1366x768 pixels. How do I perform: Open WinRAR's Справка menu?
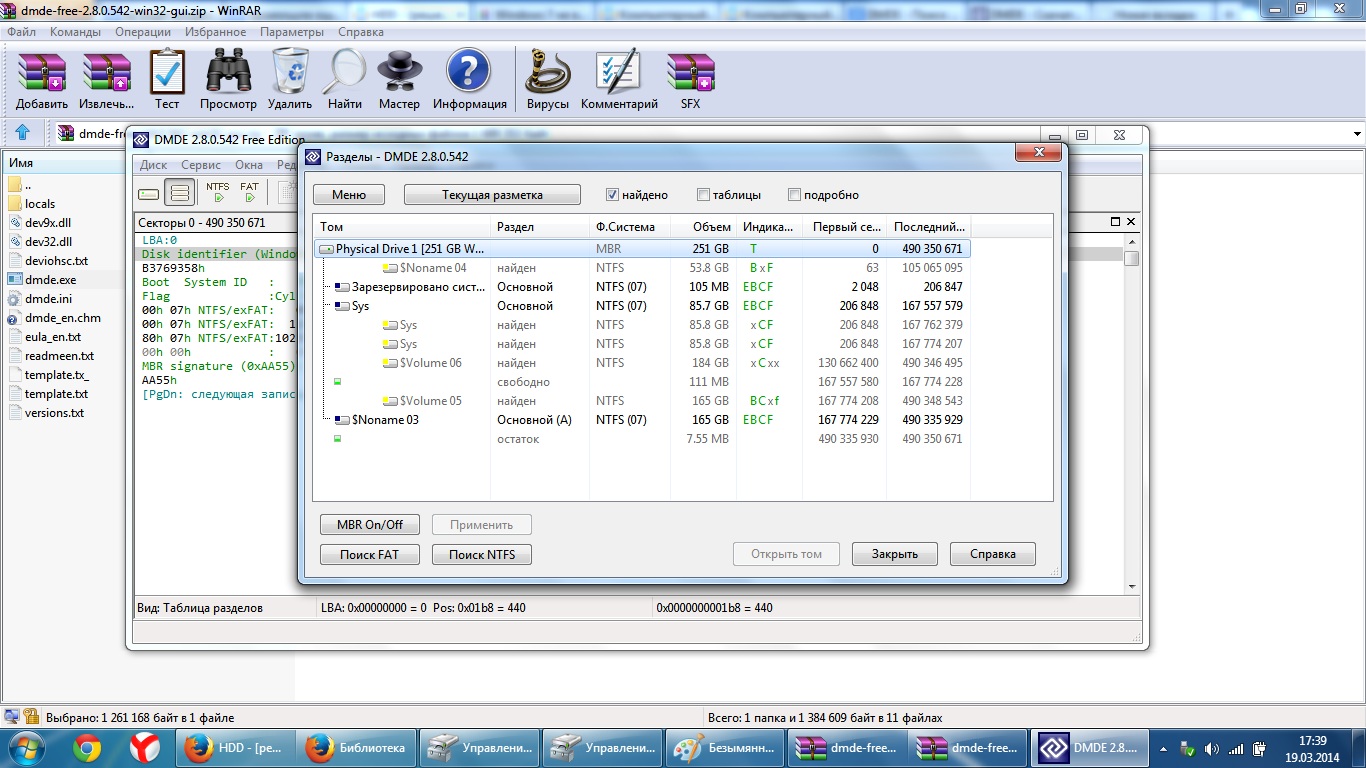coord(361,32)
